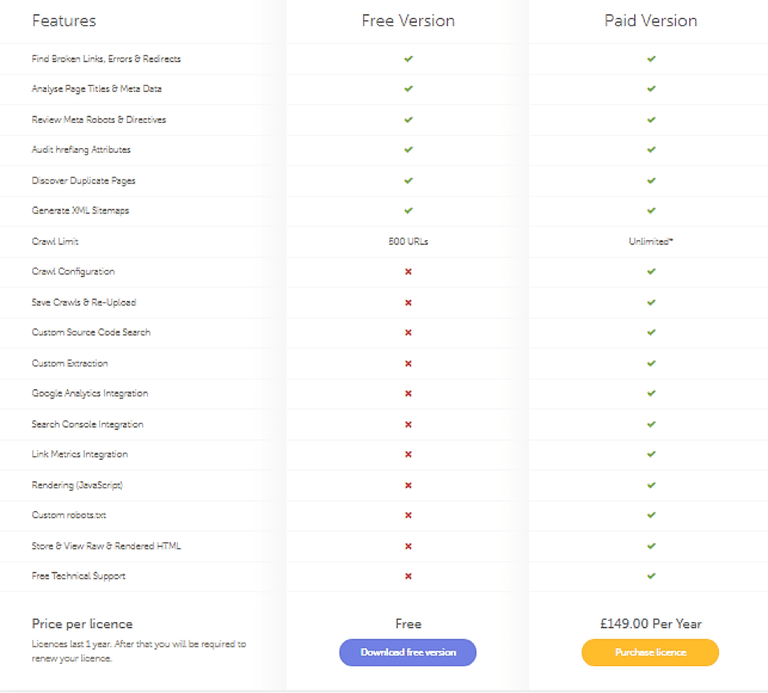The image size is (768, 693).
Task: Click Free Version checkmark for Find Broken Links
Action: tap(408, 59)
